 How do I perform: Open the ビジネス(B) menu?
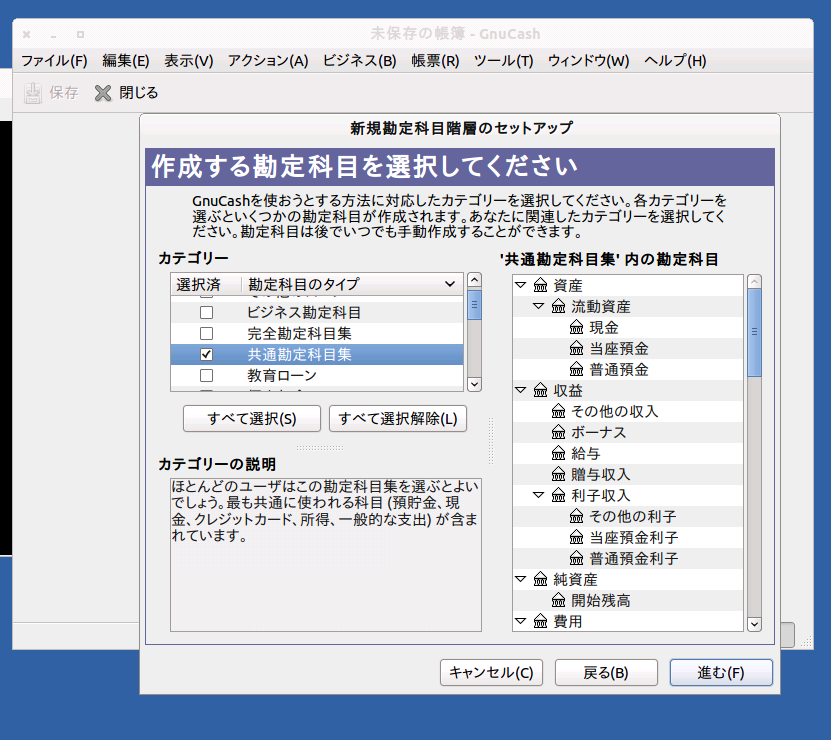(x=359, y=61)
